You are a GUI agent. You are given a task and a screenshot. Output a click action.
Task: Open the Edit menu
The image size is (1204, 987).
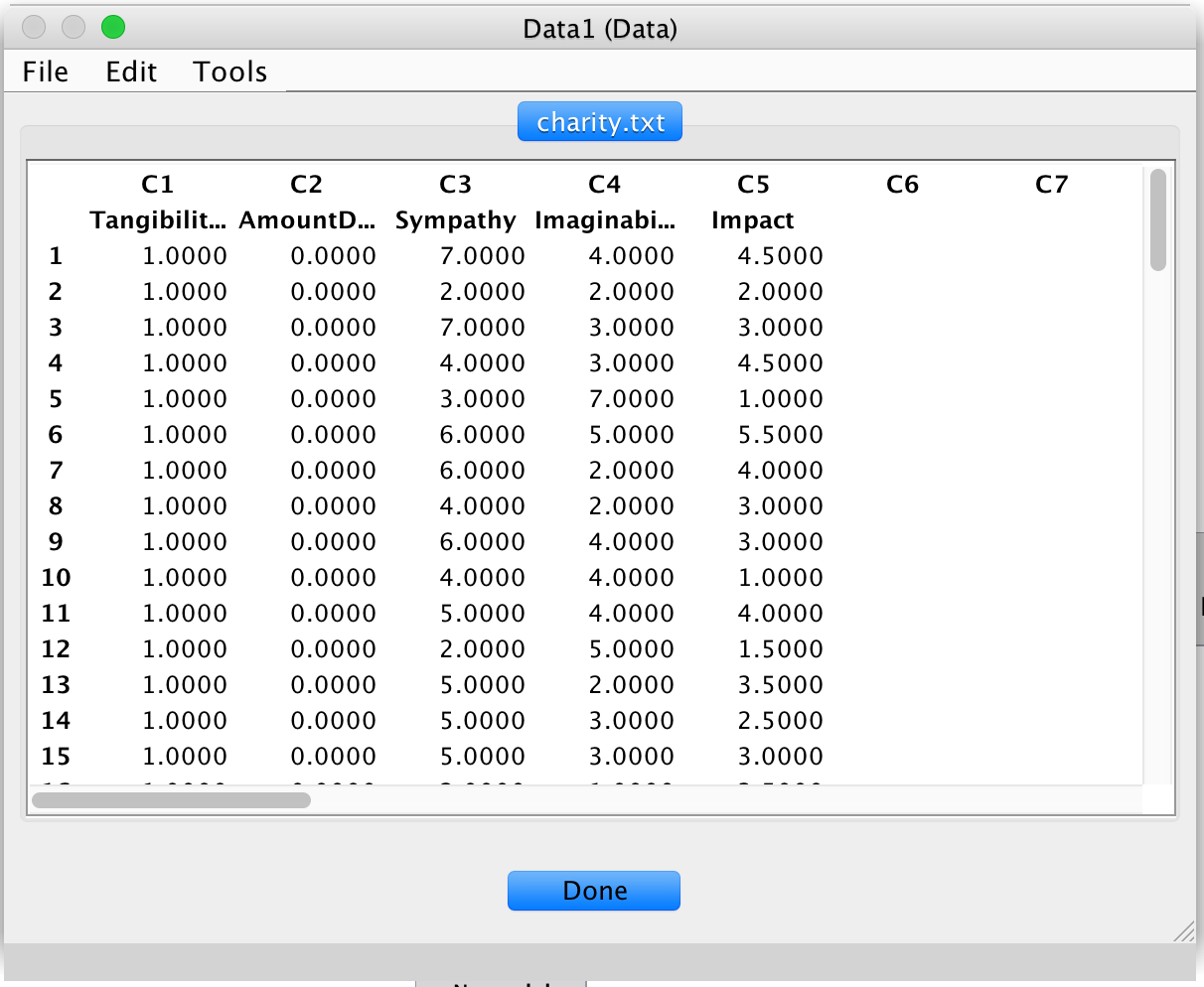point(130,70)
